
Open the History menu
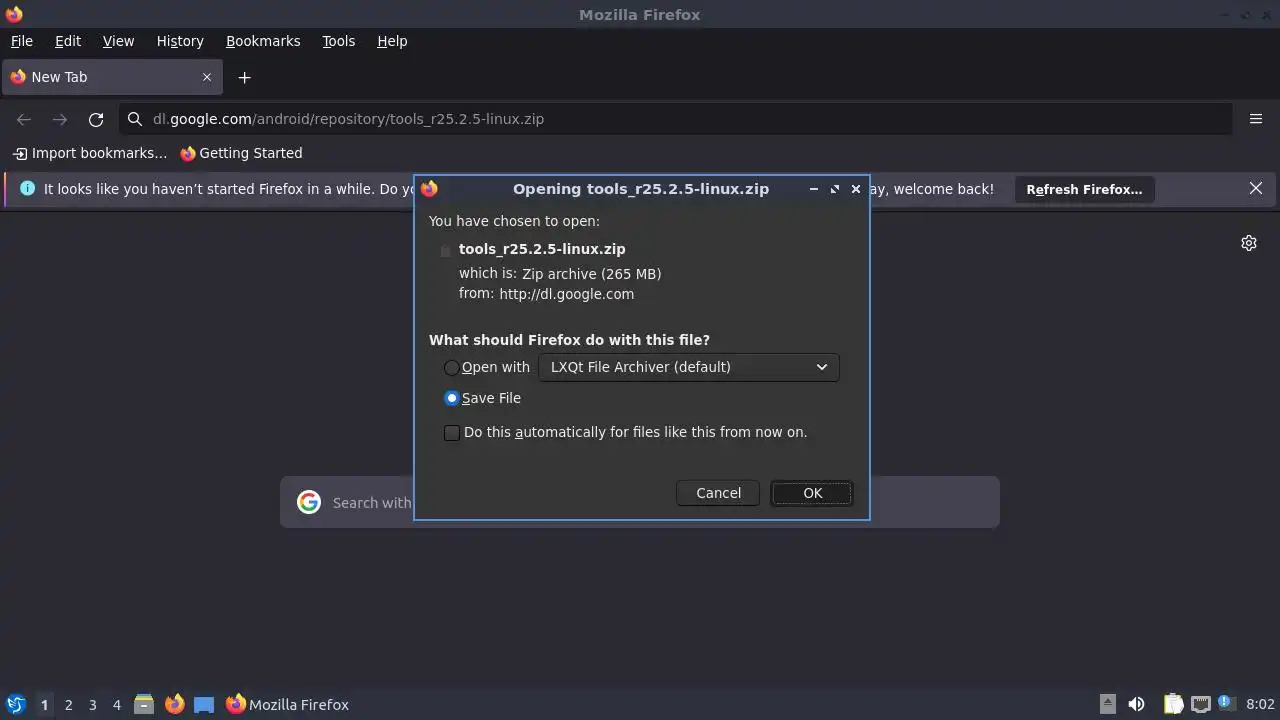pos(180,41)
